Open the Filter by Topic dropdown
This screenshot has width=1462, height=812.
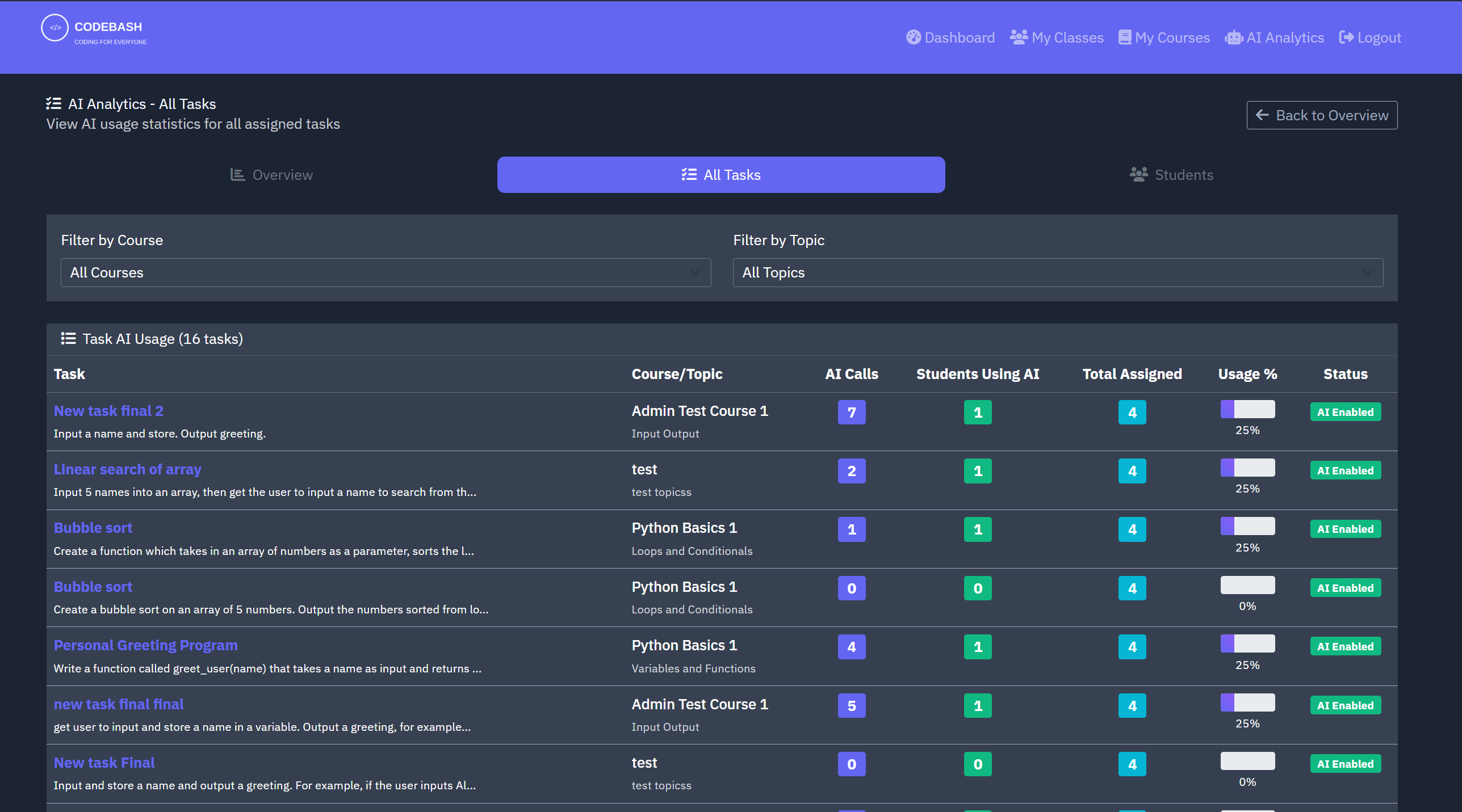coord(1057,273)
